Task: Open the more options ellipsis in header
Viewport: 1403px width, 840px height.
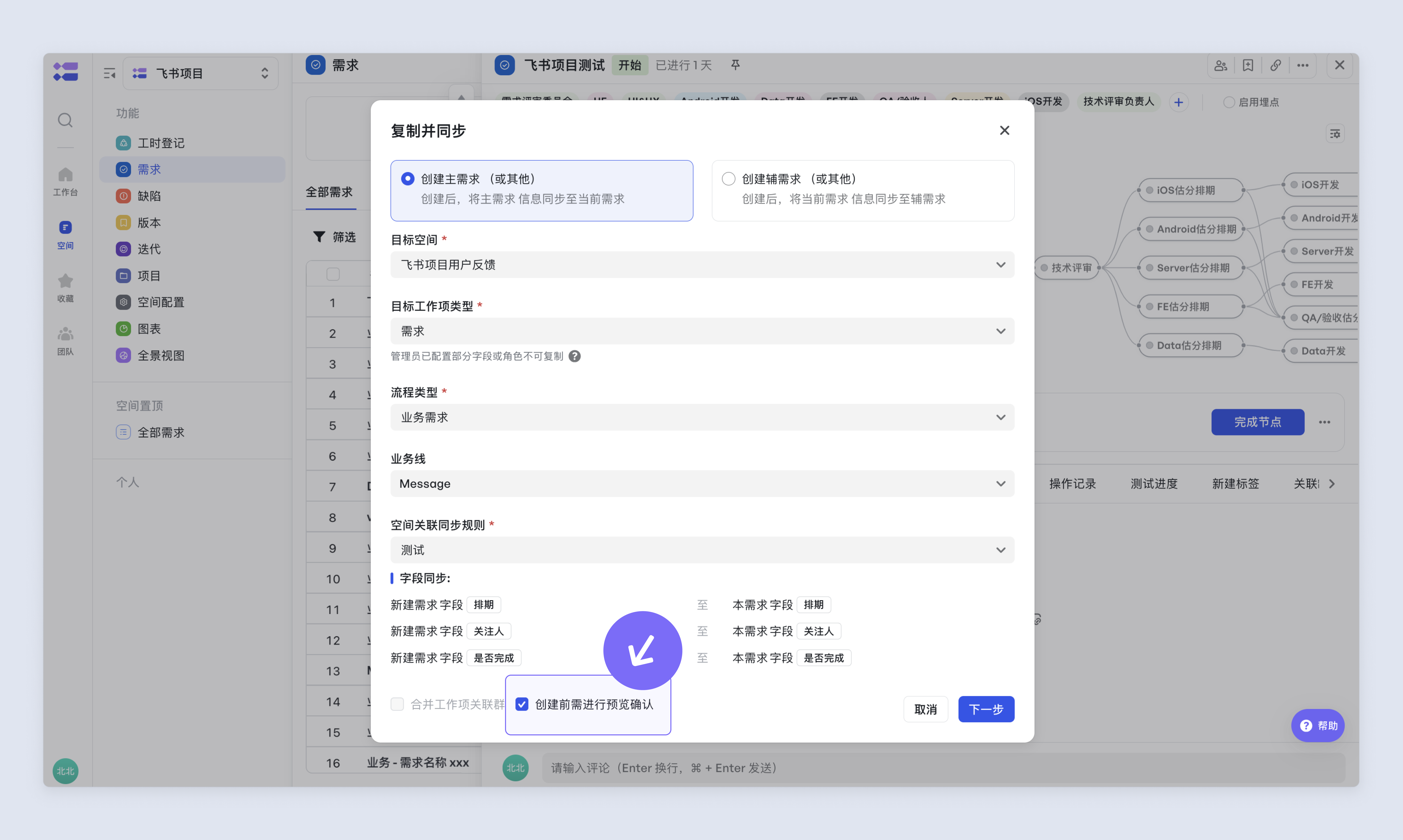Action: point(1303,66)
